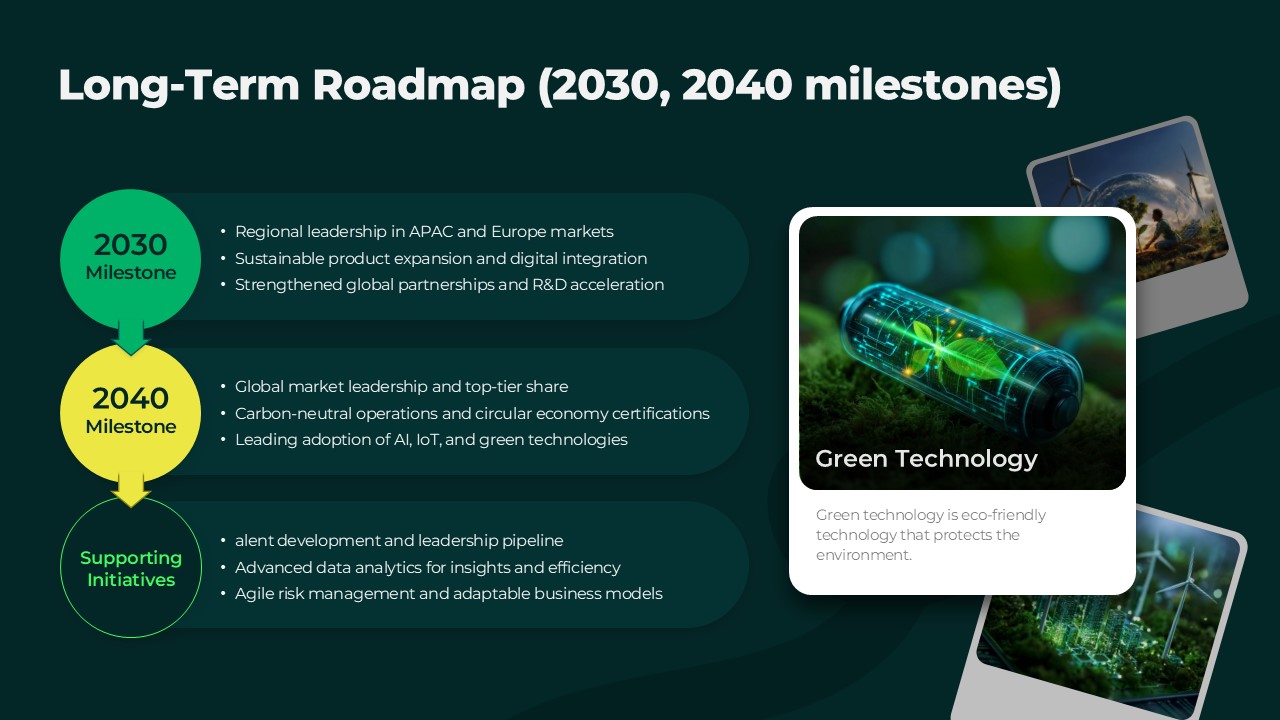This screenshot has width=1280, height=720.
Task: Select the Sustainable product expansion bullet line
Action: pos(440,258)
